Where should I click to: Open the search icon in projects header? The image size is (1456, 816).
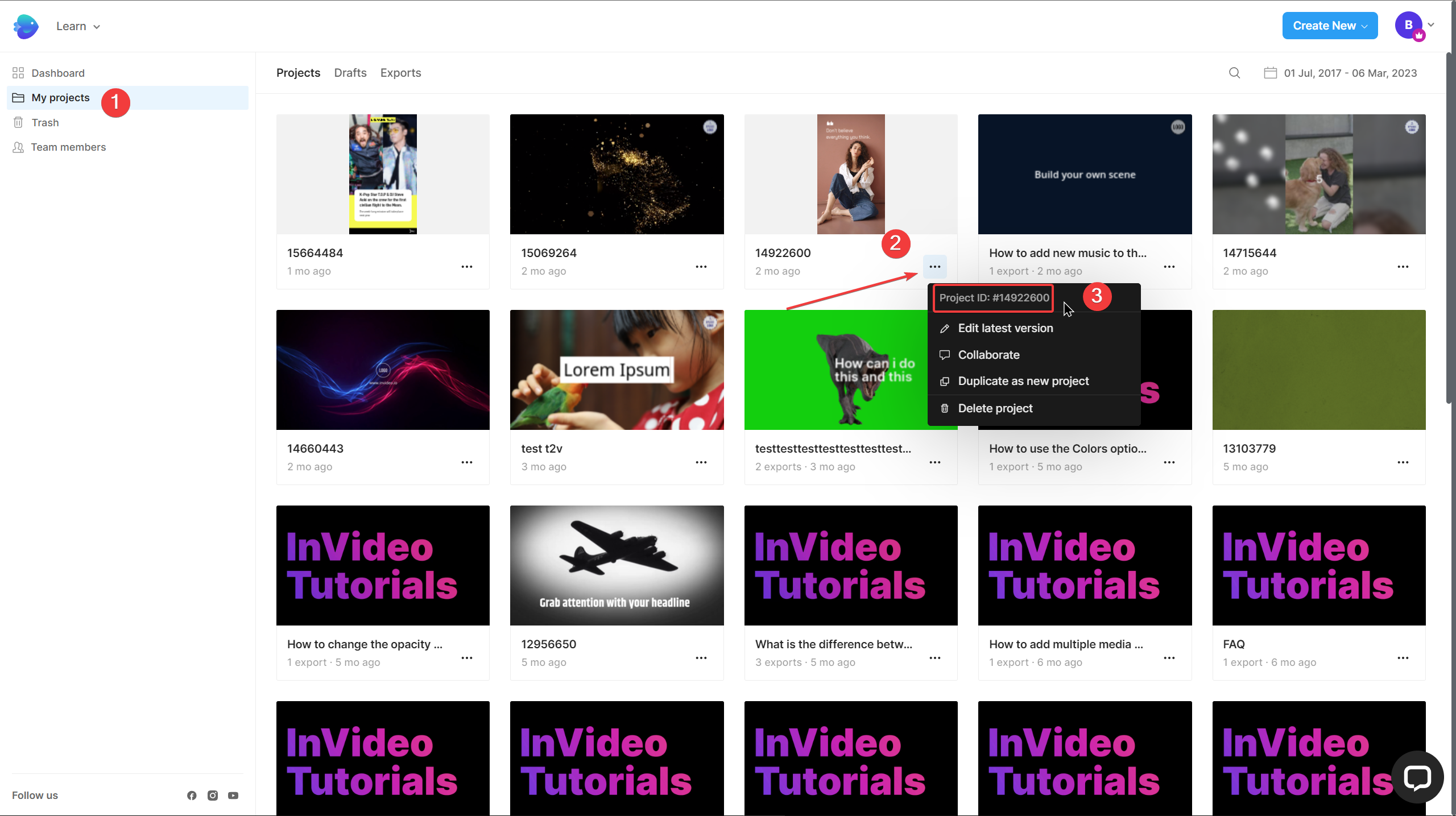point(1234,73)
